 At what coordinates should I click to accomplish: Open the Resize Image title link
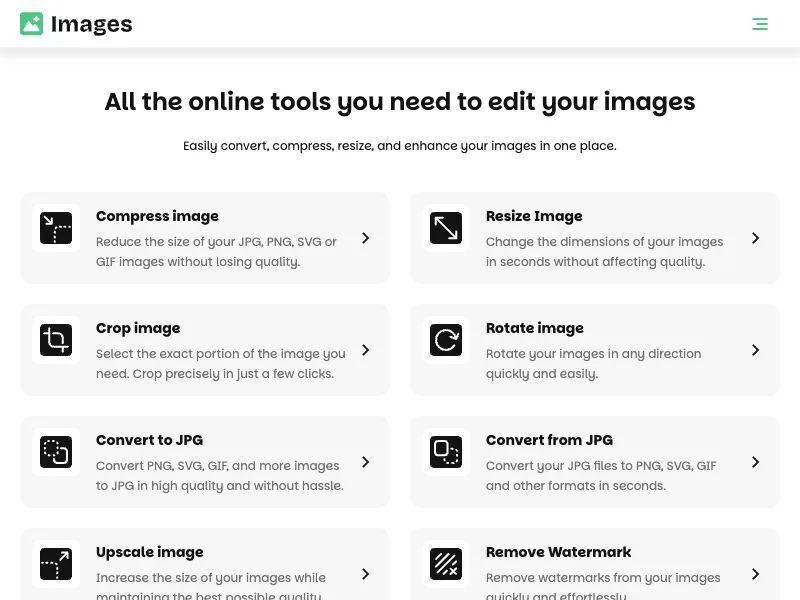click(x=534, y=216)
